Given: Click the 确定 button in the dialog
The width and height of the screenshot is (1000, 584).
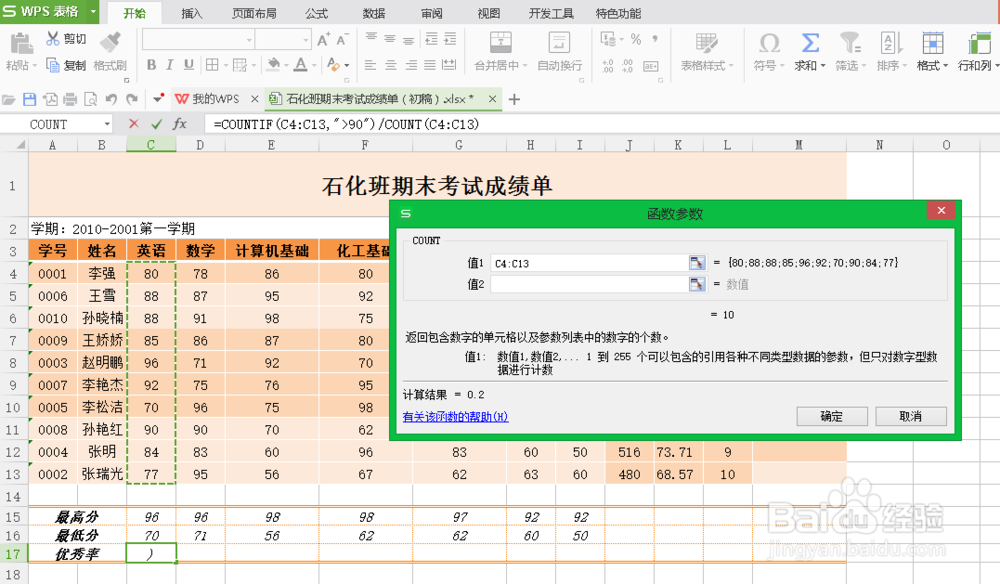Looking at the screenshot, I should [x=831, y=416].
